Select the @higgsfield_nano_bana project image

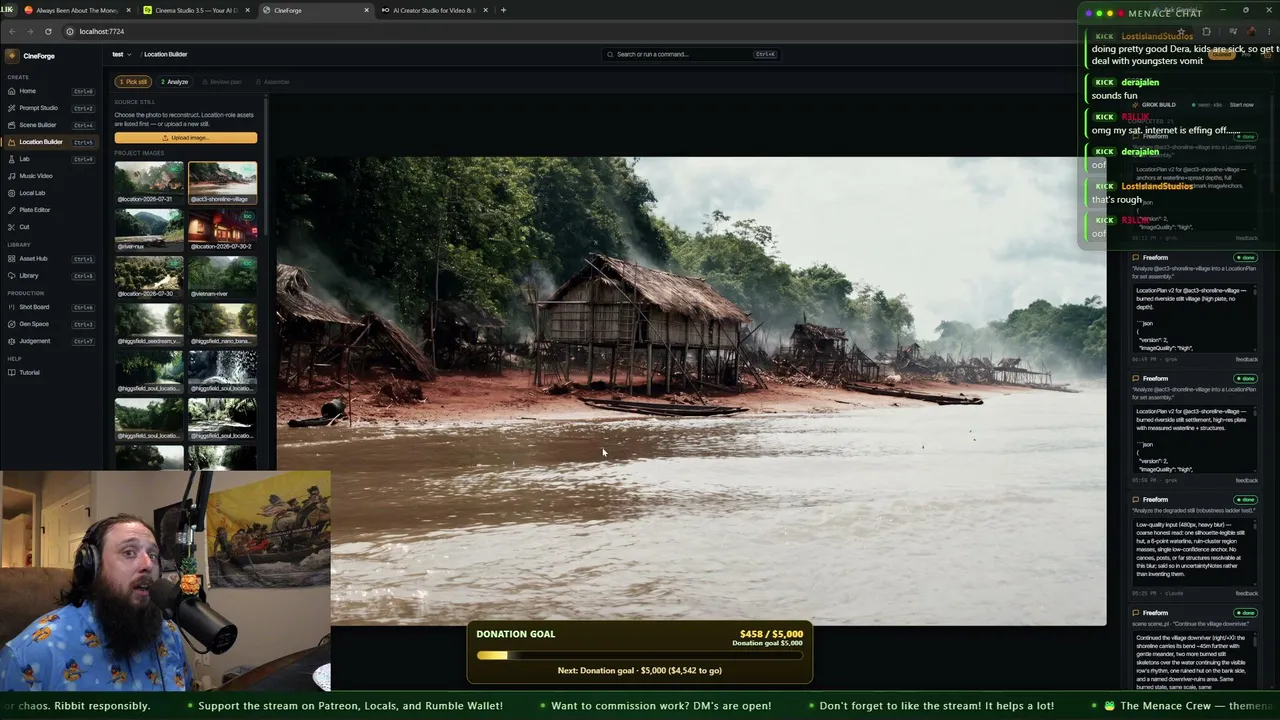[x=222, y=324]
